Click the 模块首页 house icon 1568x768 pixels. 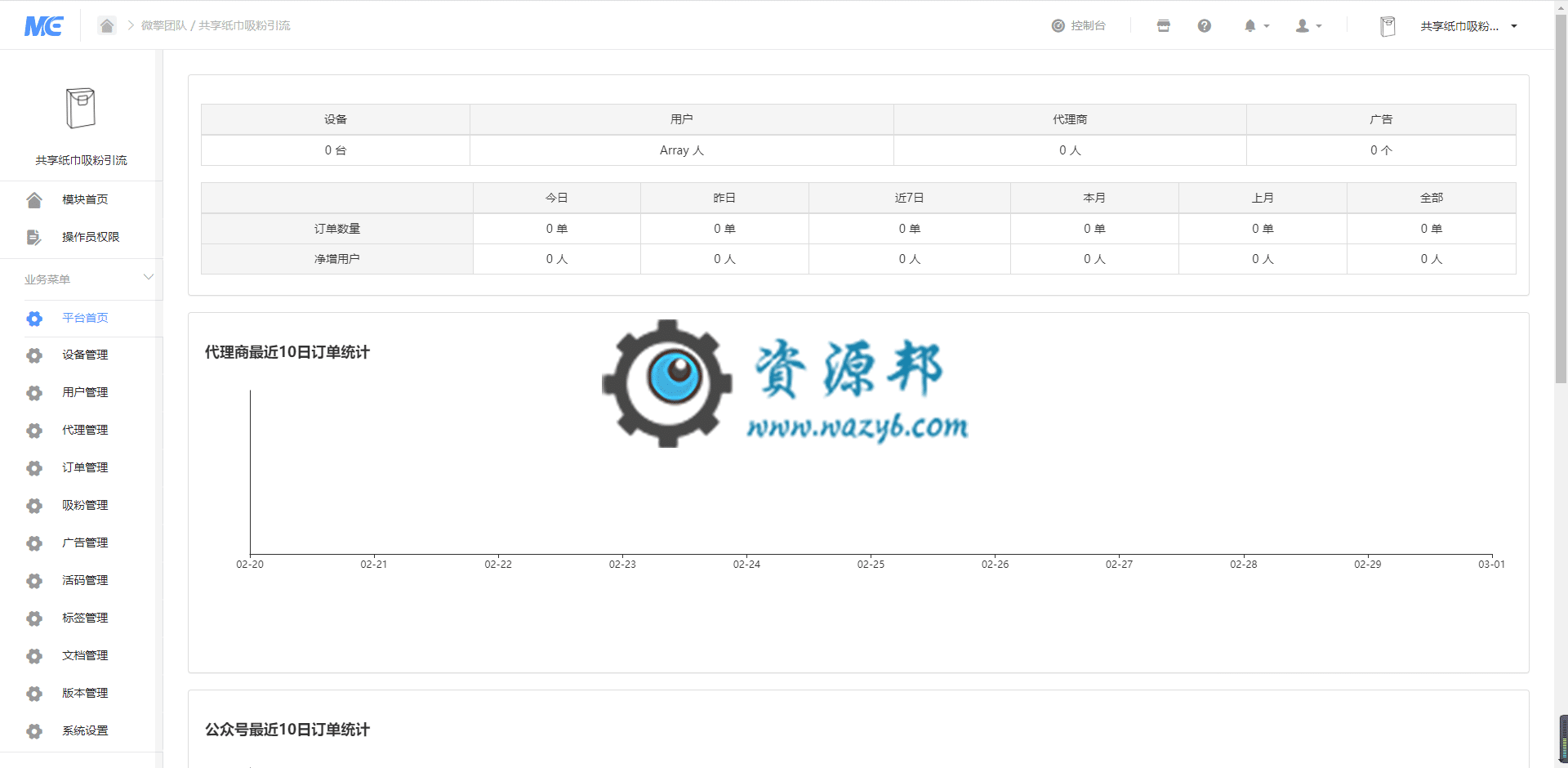[x=34, y=199]
